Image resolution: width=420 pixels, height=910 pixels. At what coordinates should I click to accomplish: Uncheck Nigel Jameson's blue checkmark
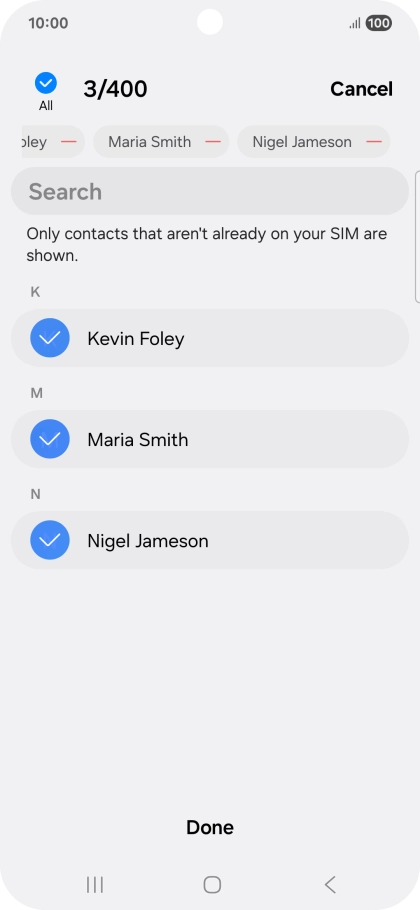(50, 540)
